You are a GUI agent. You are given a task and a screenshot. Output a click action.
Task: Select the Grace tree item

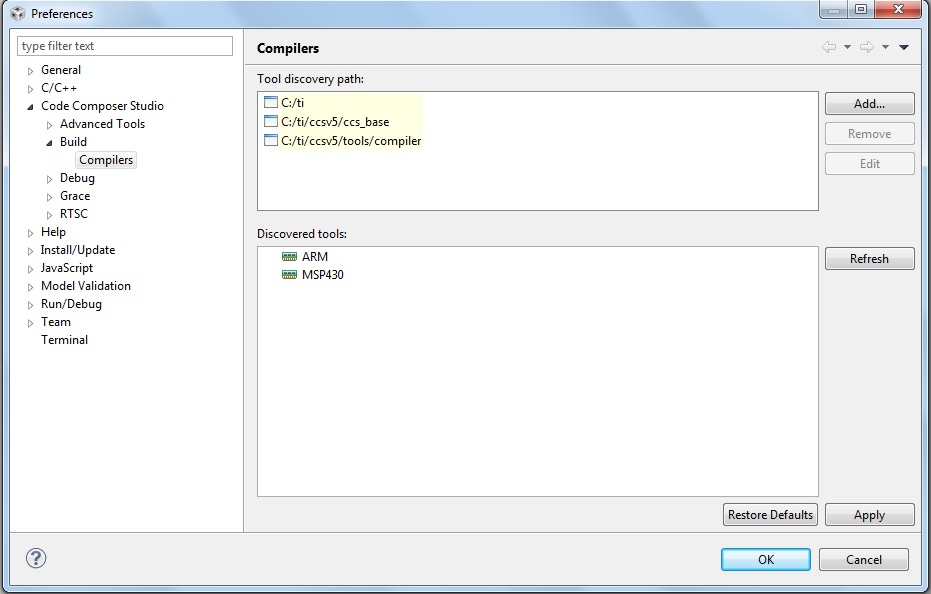pyautogui.click(x=75, y=195)
